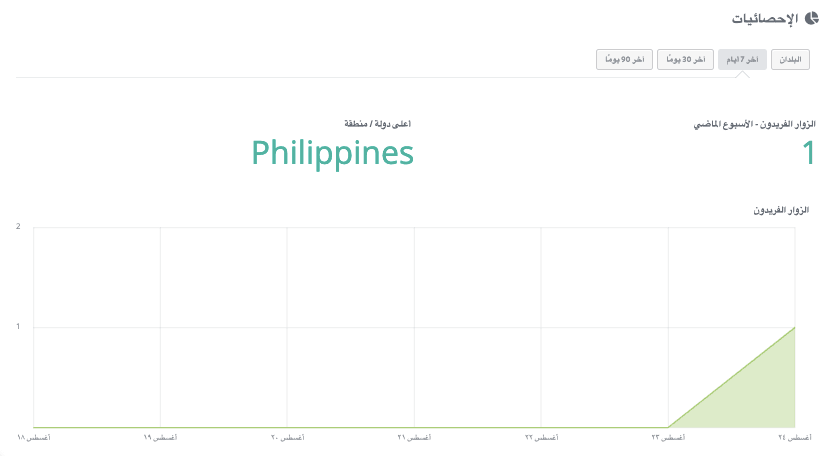
Task: Select the آخر 7 أيام tab
Action: point(742,59)
